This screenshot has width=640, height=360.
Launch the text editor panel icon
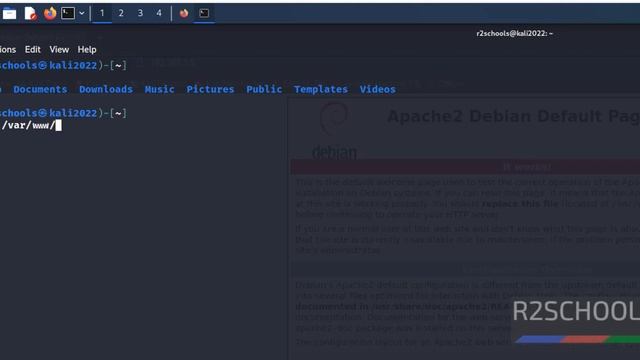tap(30, 13)
